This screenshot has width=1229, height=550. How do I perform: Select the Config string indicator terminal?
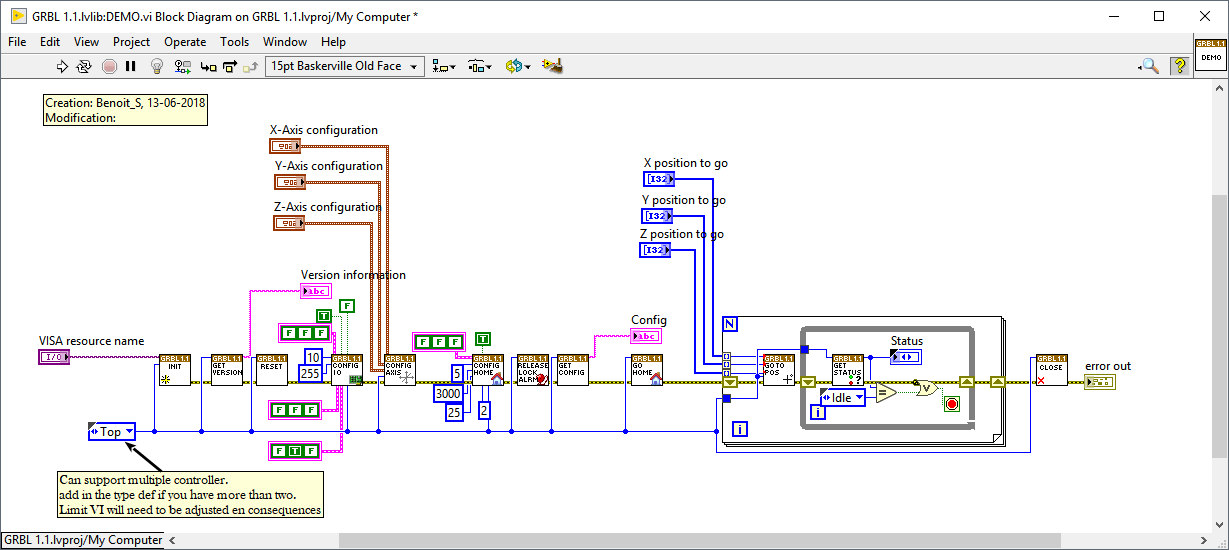pyautogui.click(x=646, y=336)
